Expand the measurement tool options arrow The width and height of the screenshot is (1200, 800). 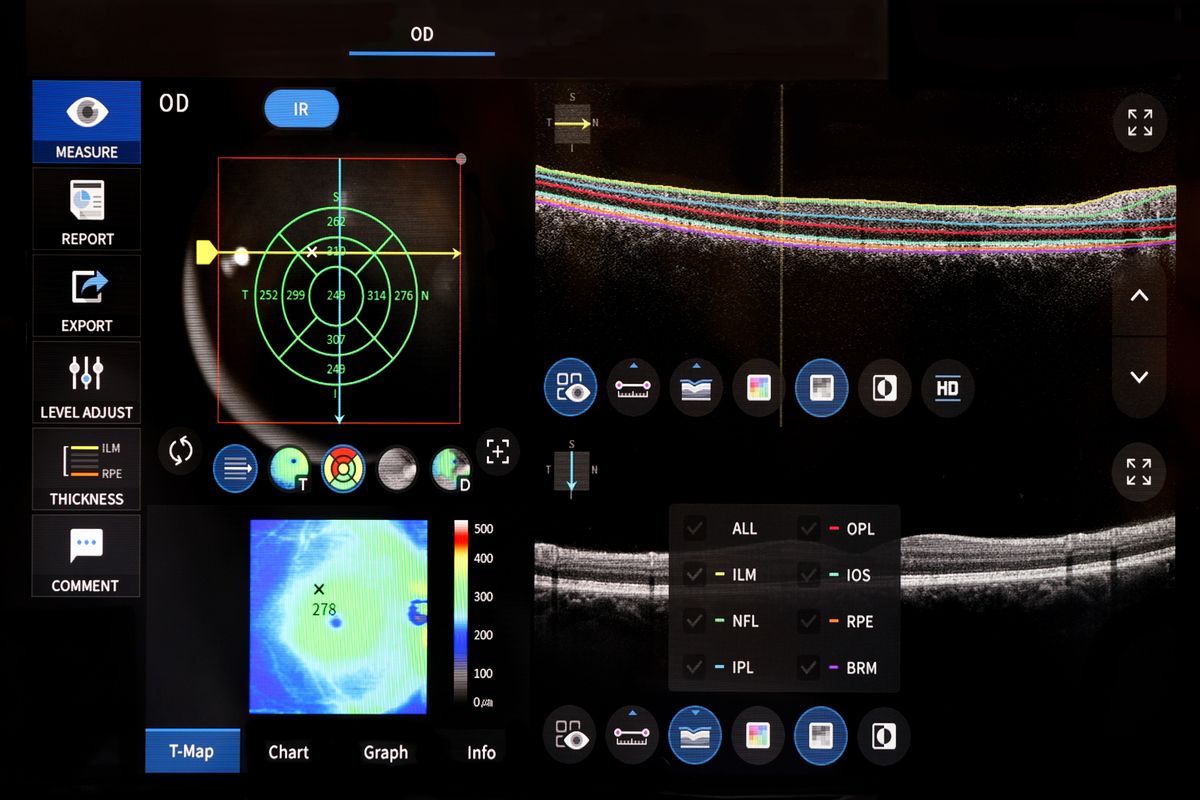click(633, 365)
